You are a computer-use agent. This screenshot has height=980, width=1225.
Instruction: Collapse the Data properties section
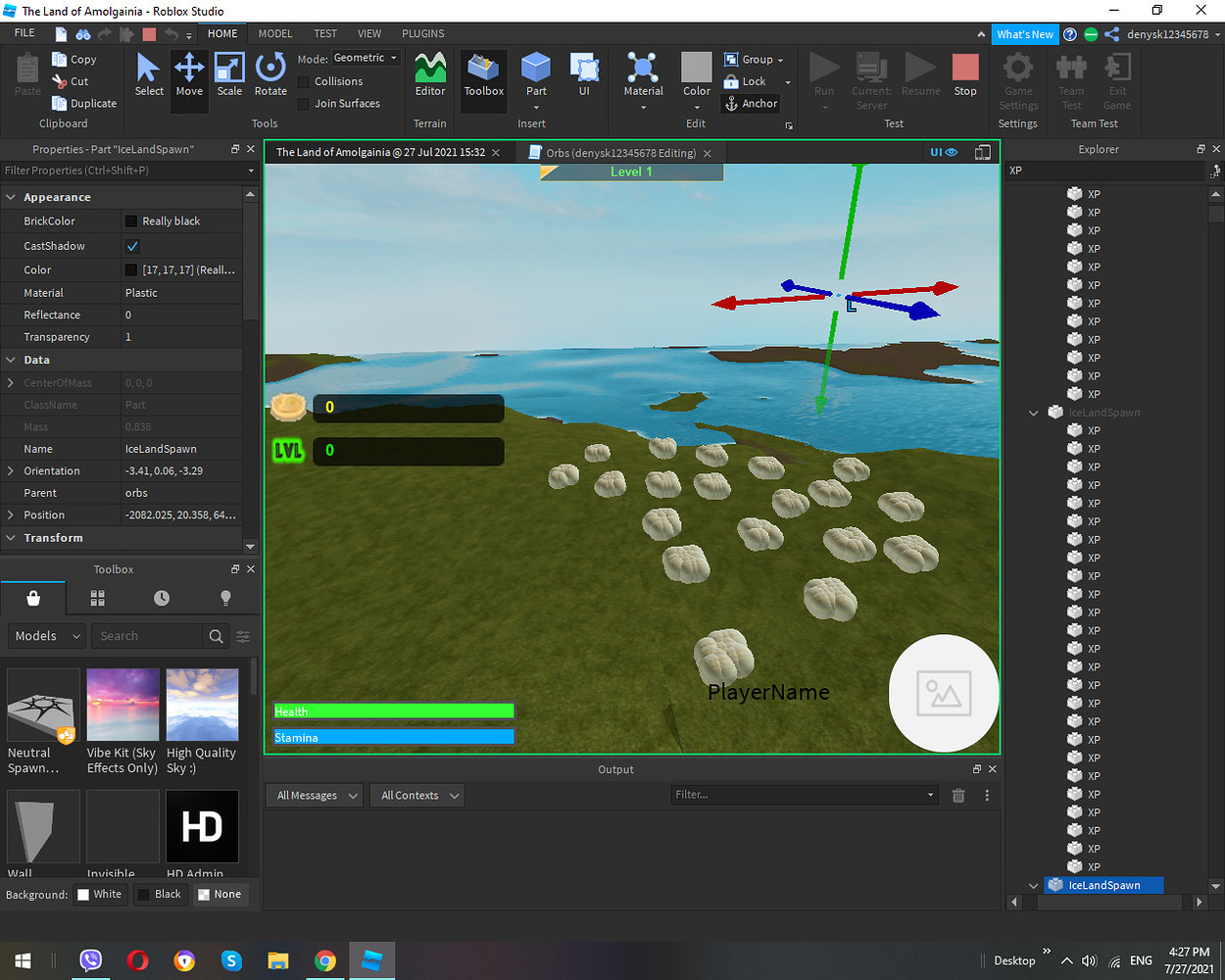pyautogui.click(x=11, y=360)
